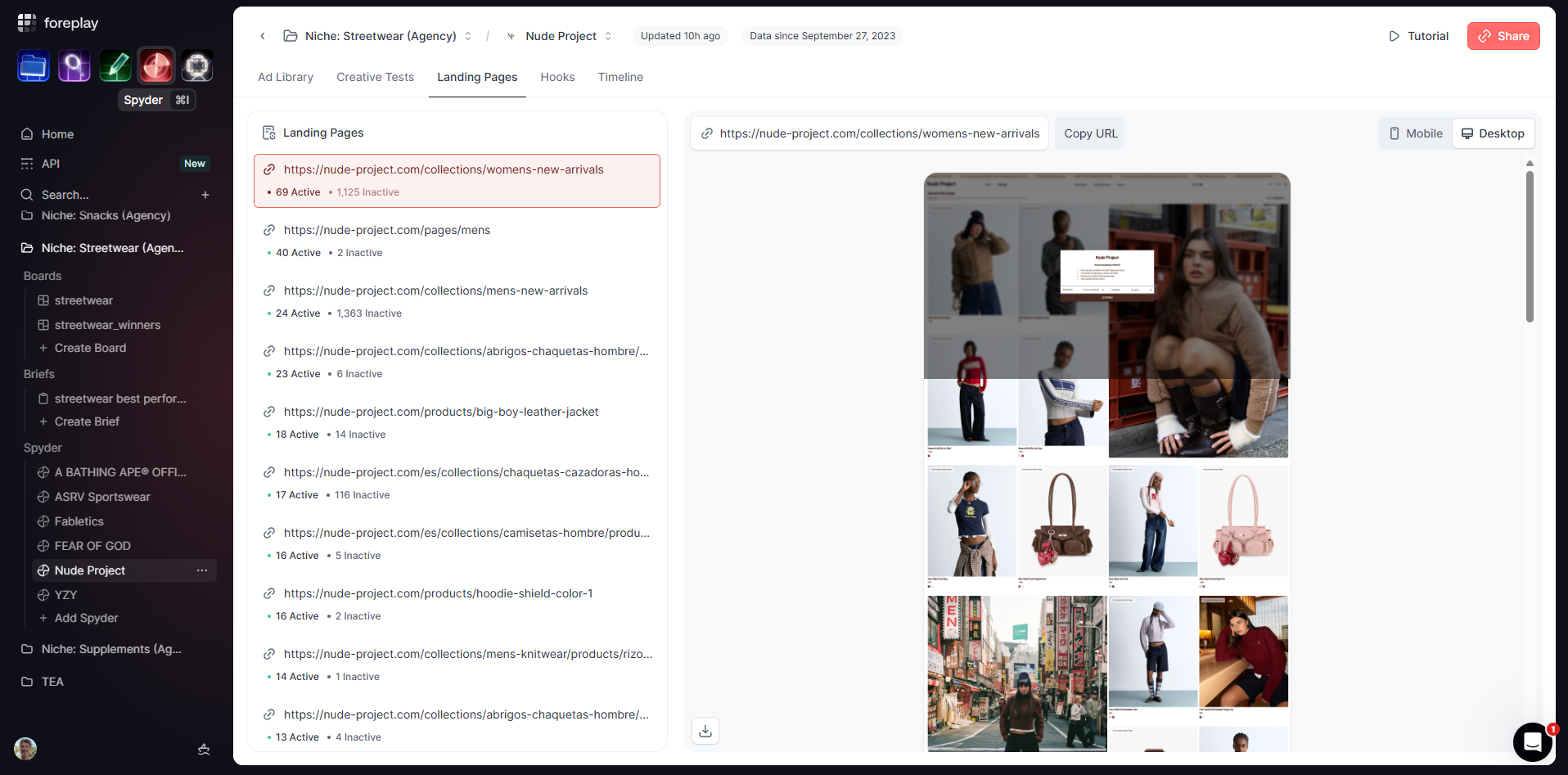Select A BATHING APE spyder

pos(120,472)
